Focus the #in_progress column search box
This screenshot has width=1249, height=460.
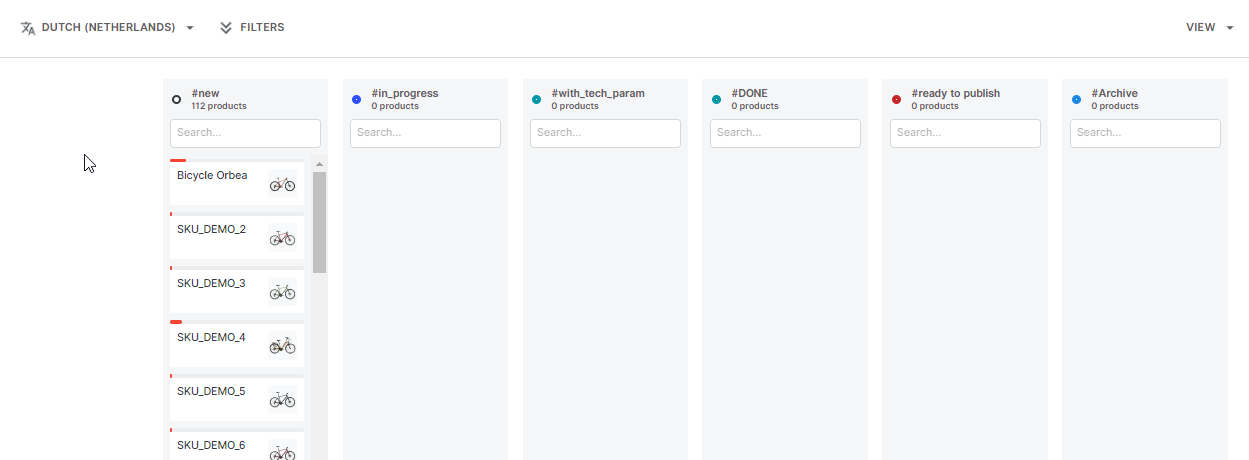425,133
